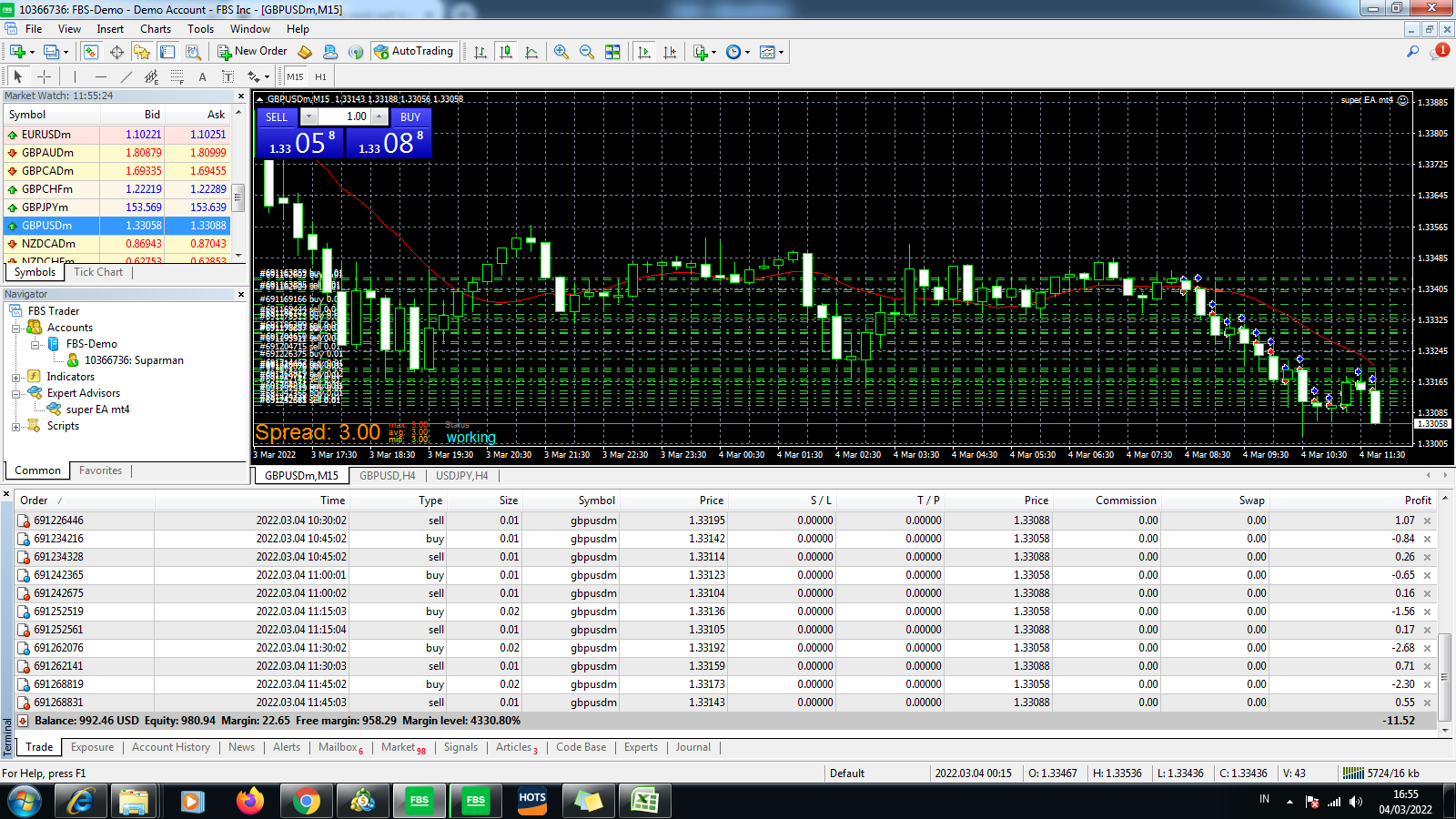
Task: Open the Windows Start menu
Action: (25, 801)
